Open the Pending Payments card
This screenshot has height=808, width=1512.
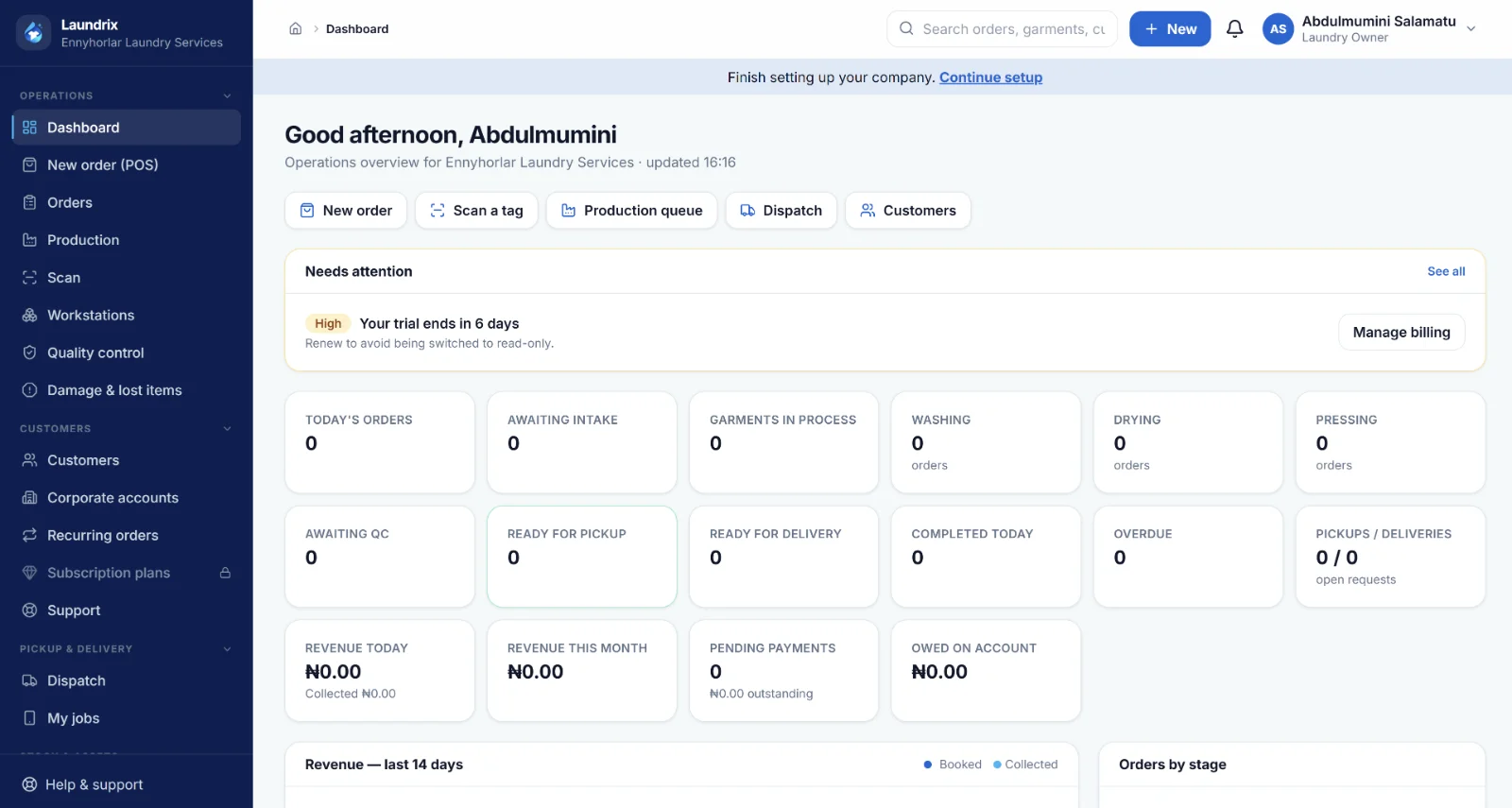point(784,671)
